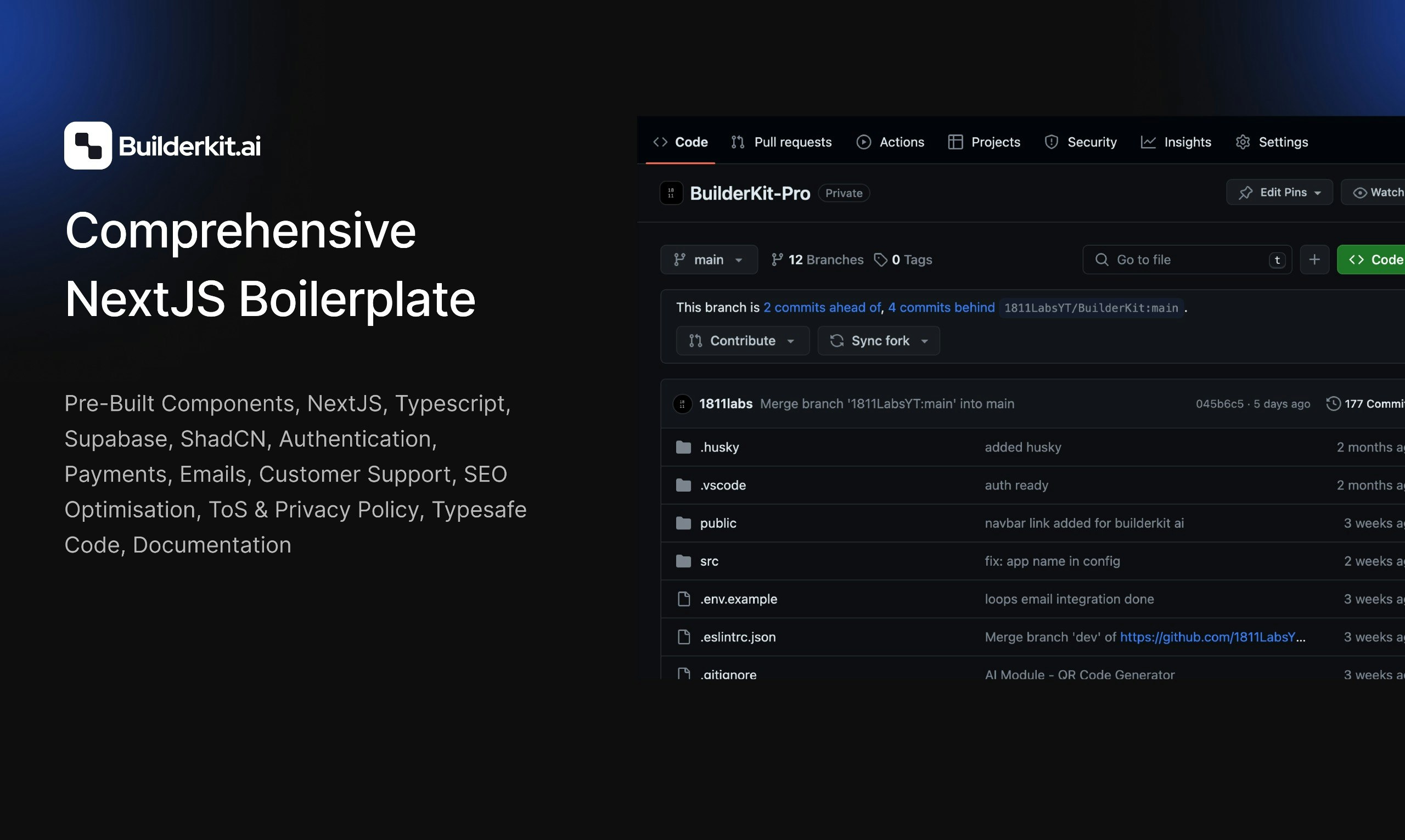Switch to the Pull requests tab
The width and height of the screenshot is (1405, 840).
tap(781, 142)
